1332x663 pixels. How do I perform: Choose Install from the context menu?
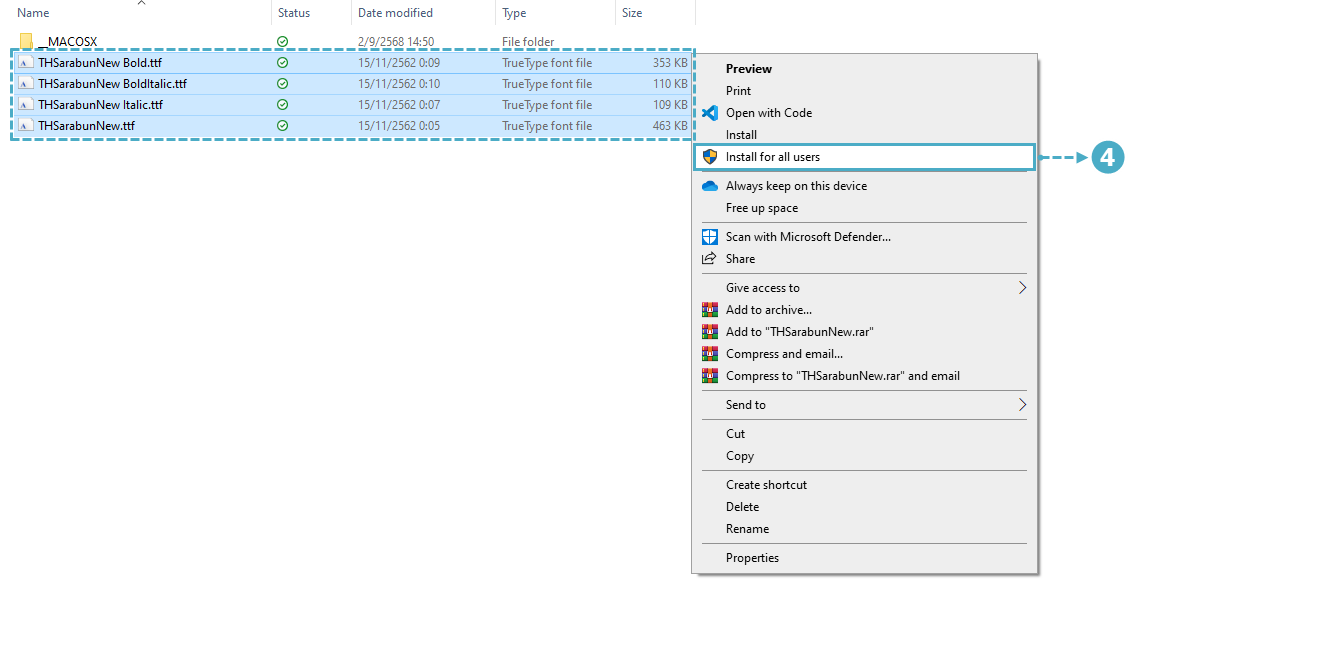[x=741, y=135]
